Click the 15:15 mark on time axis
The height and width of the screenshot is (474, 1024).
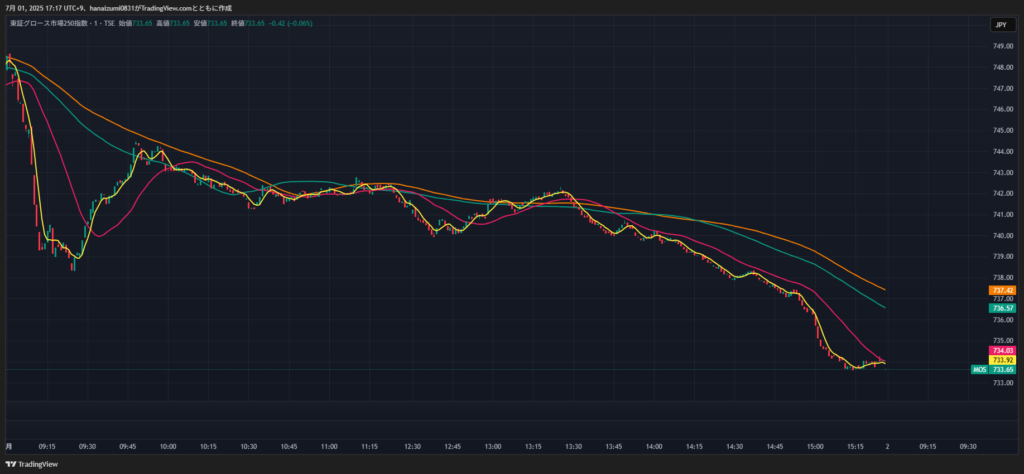tap(856, 447)
